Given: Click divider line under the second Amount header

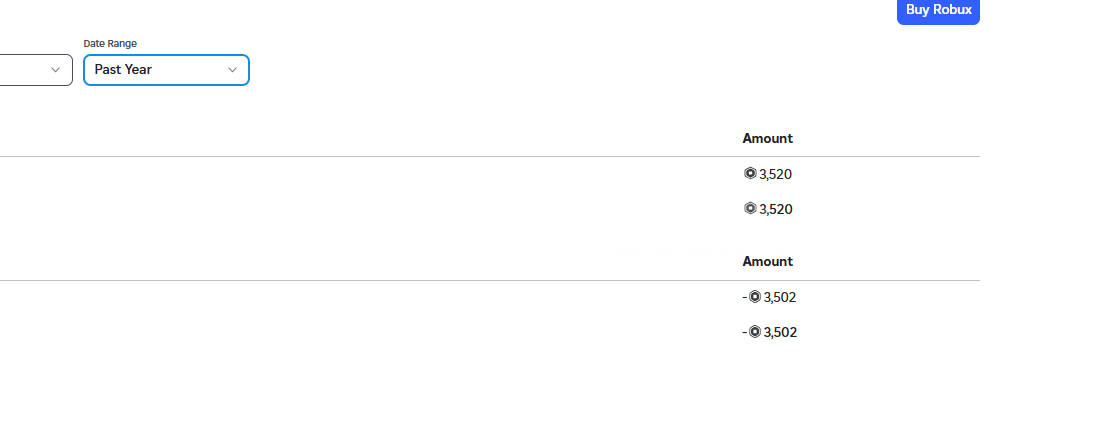Looking at the screenshot, I should tap(490, 280).
